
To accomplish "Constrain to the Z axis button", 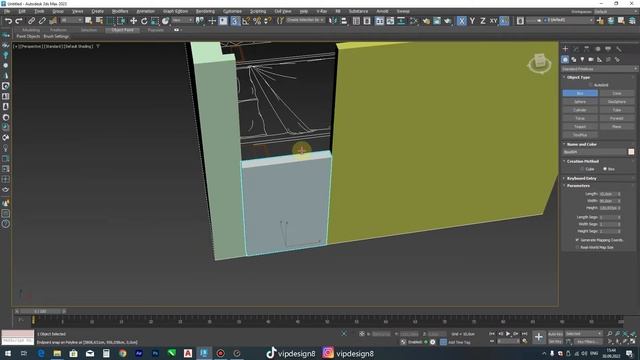I will click(483, 21).
